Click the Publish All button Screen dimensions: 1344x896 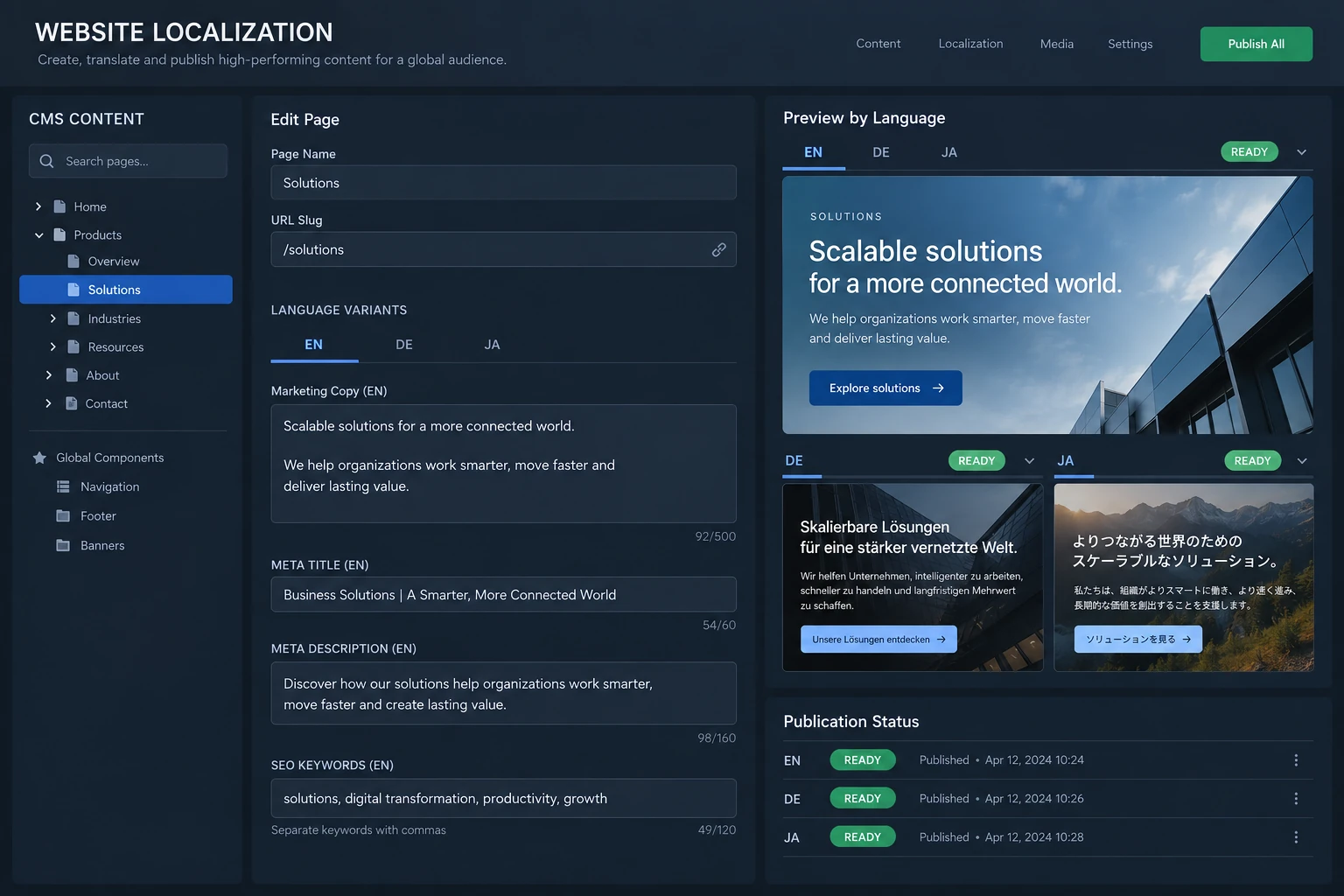pos(1256,44)
